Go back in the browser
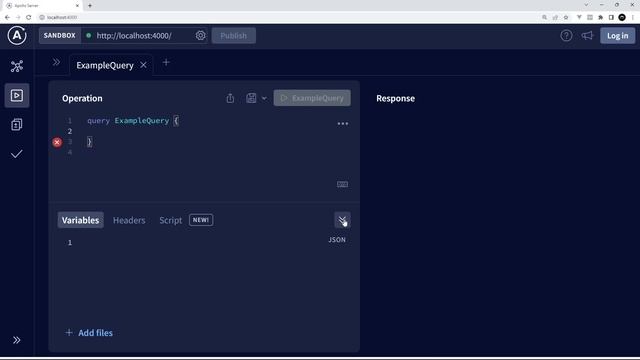 [x=7, y=17]
